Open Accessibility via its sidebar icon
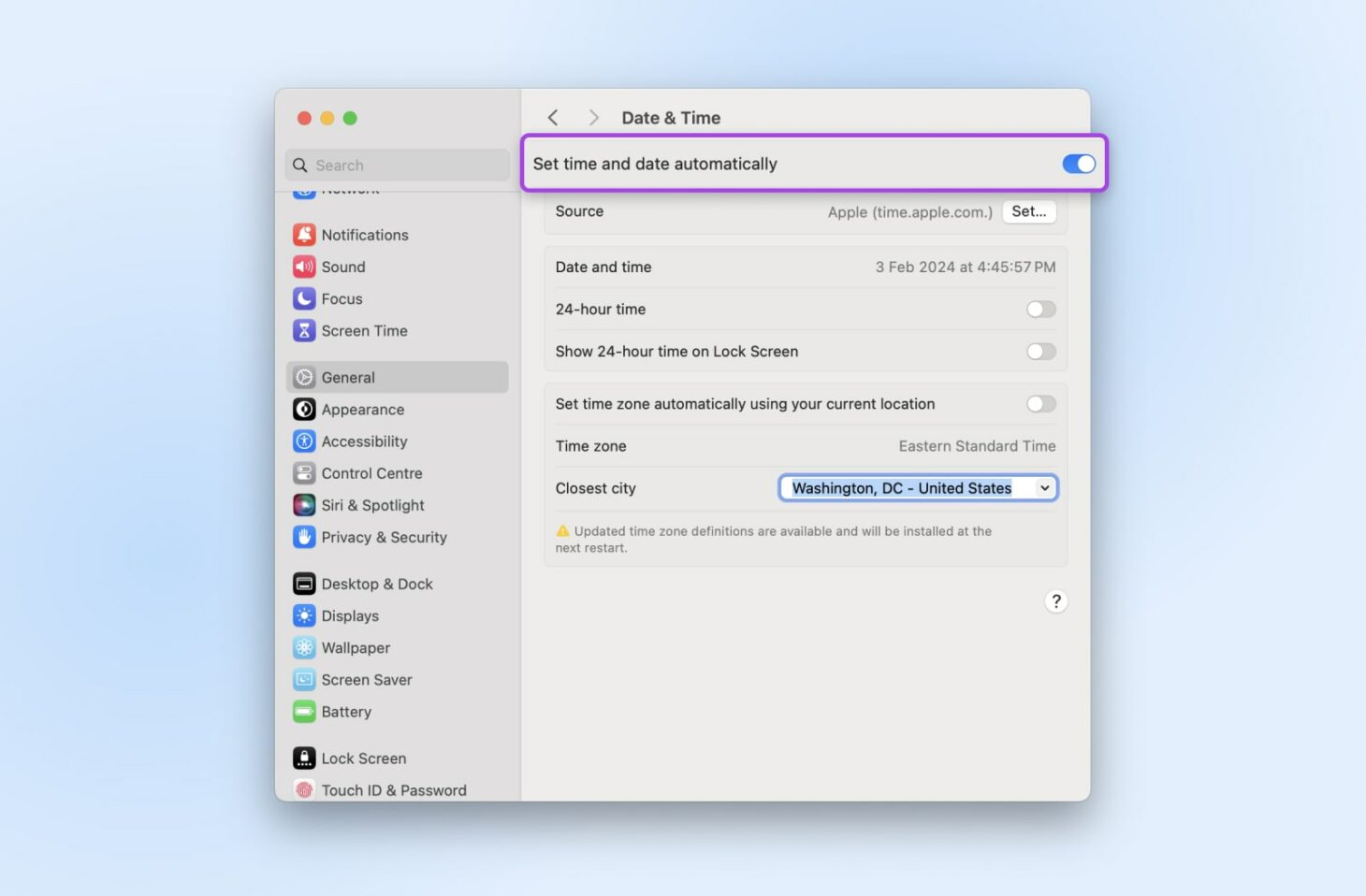The height and width of the screenshot is (896, 1366). tap(304, 441)
